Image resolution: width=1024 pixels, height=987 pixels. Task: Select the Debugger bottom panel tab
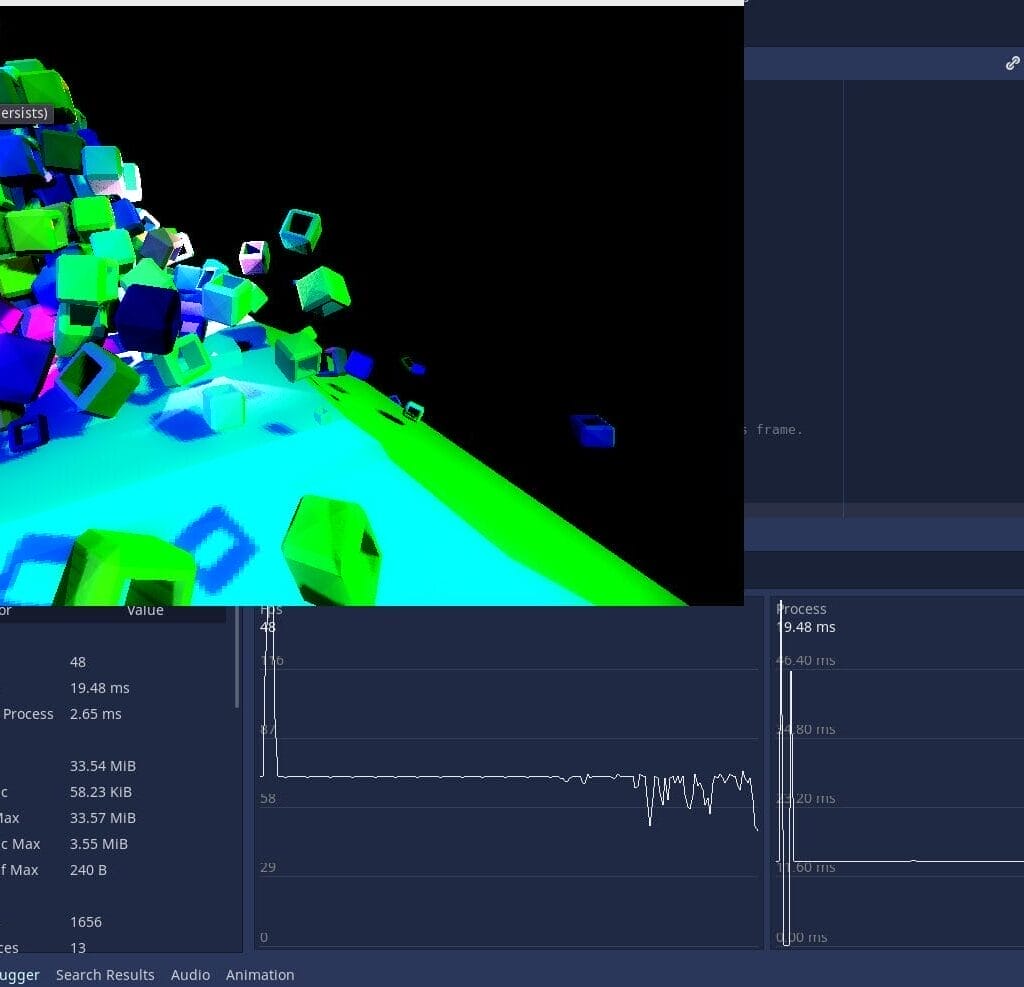20,975
